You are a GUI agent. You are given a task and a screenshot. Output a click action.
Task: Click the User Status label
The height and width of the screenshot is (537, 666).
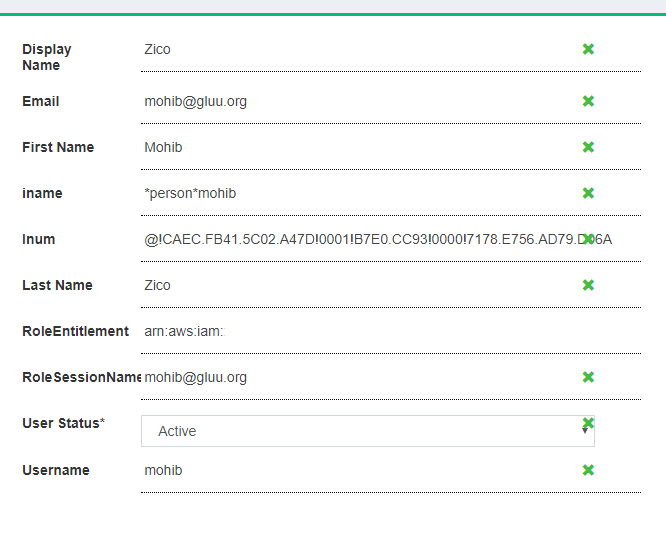click(x=62, y=423)
